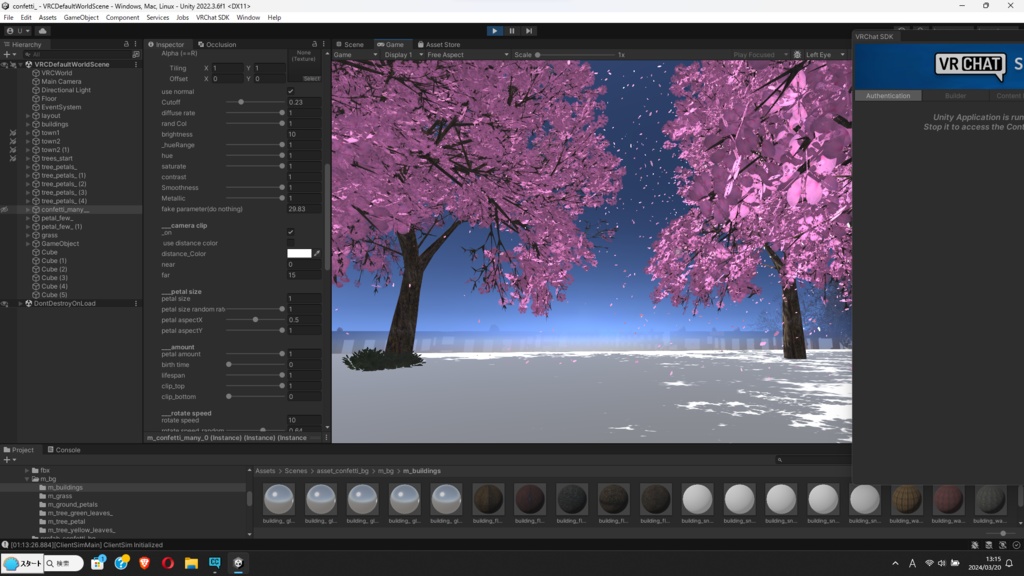Open the Inspector three-dot menu
1024x576 pixels.
[323, 44]
